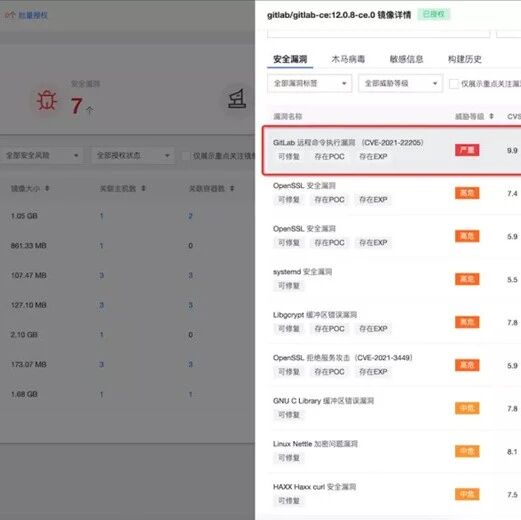Click the container count 2 in the 1.05 GB row
The width and height of the screenshot is (521, 520).
[x=190, y=216]
